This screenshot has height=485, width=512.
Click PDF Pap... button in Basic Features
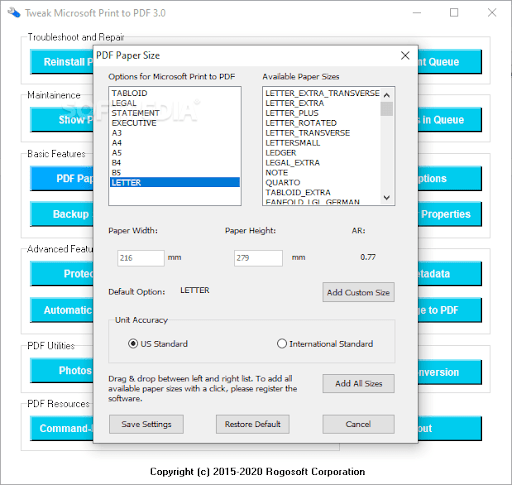point(62,178)
